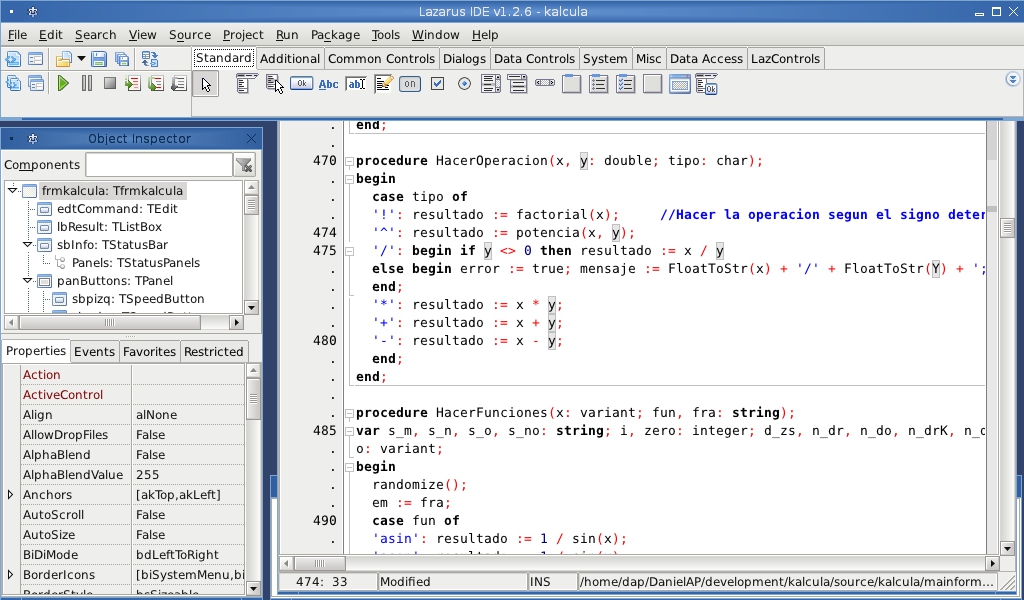Viewport: 1024px width, 600px height.
Task: Open the recent files dropdown arrow beside Open
Action: click(x=81, y=59)
